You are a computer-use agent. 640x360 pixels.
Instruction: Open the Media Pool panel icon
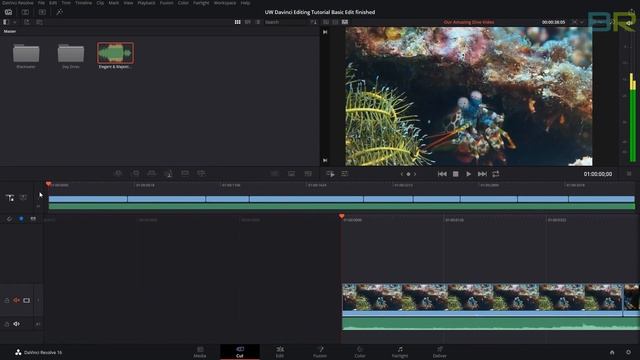click(x=8, y=12)
